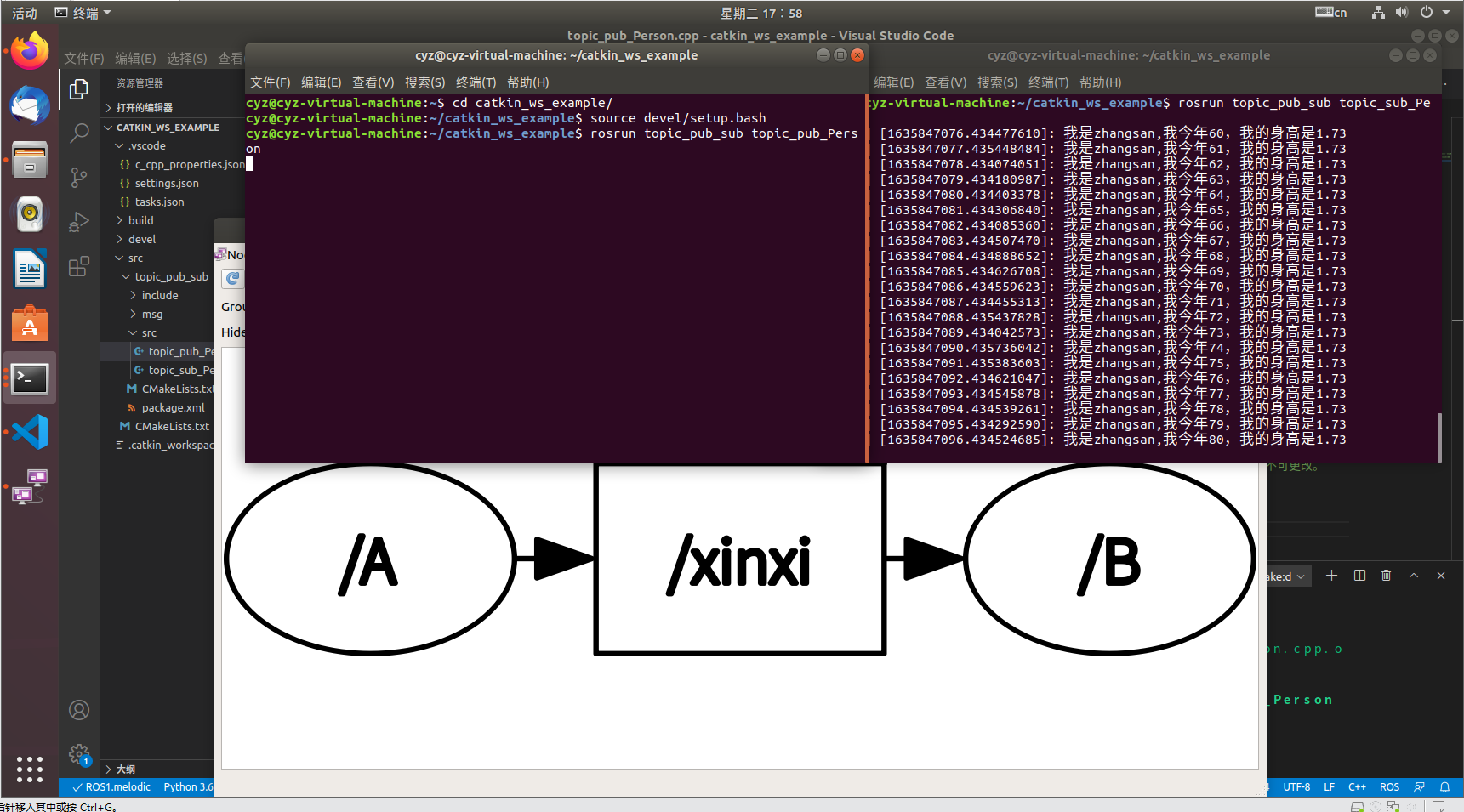This screenshot has height=812, width=1464.
Task: Open the Explorer view in VS Code activity bar
Action: pos(79,89)
